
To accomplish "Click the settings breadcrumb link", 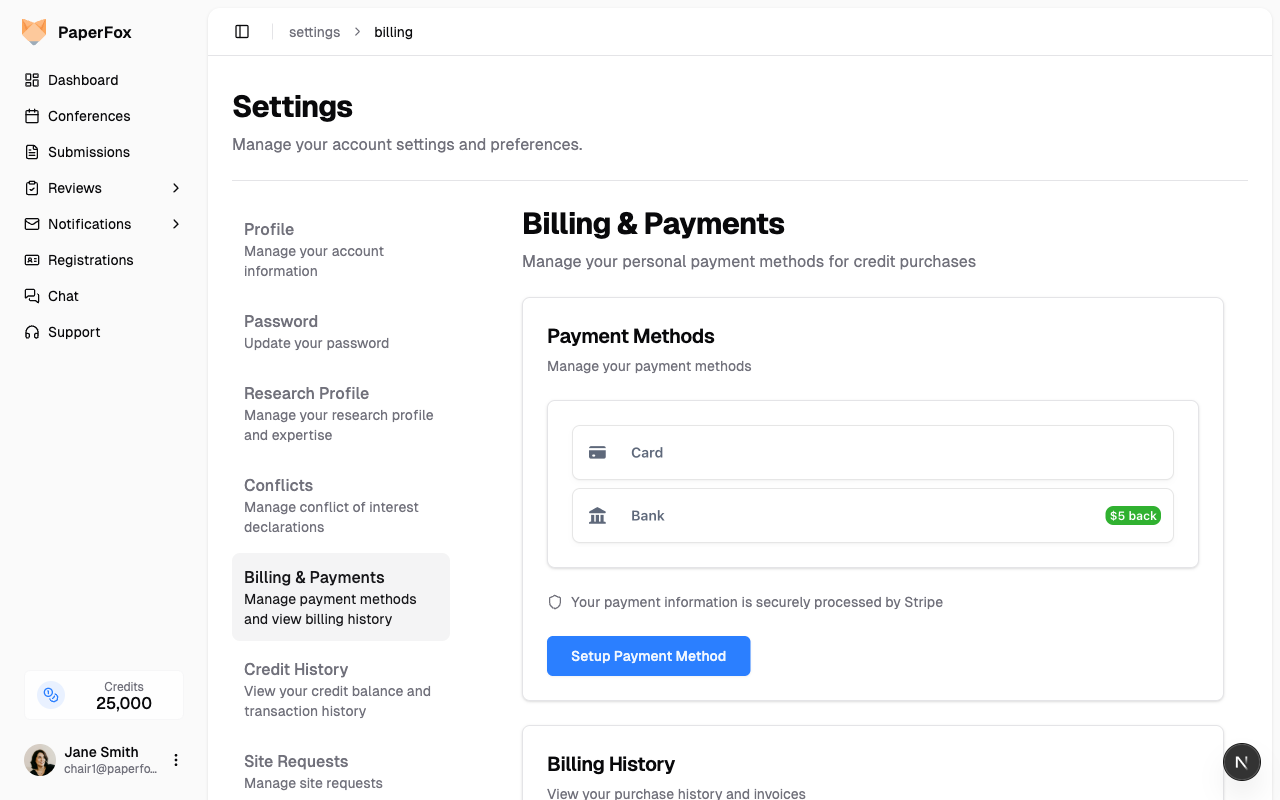I will [x=314, y=32].
